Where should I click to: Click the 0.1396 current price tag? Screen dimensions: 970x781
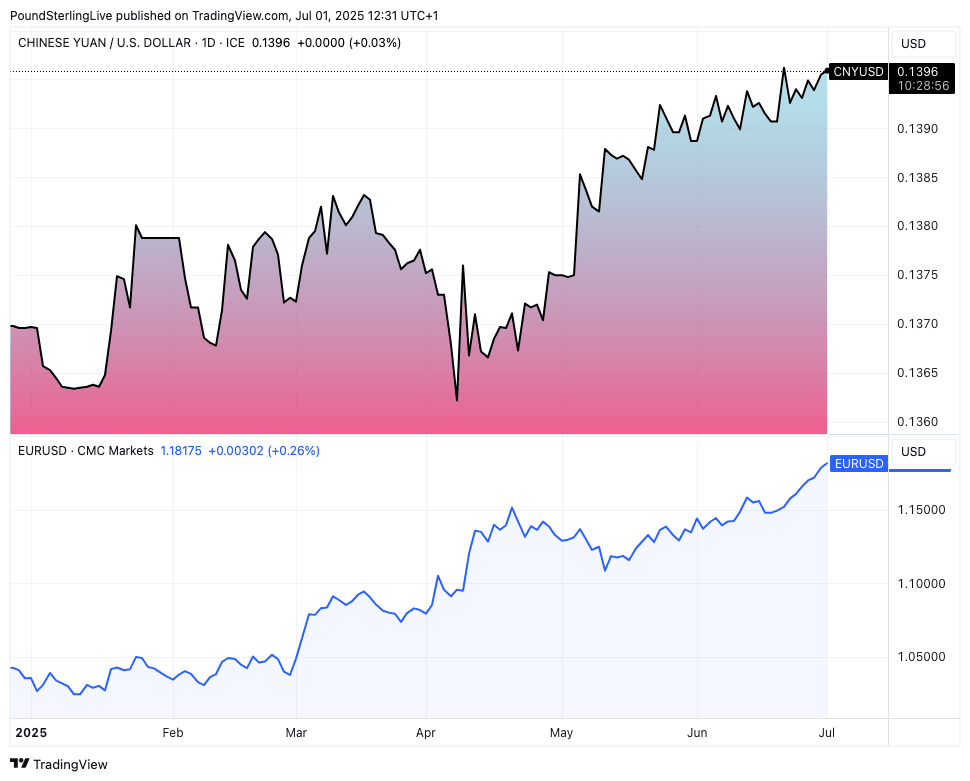point(917,71)
